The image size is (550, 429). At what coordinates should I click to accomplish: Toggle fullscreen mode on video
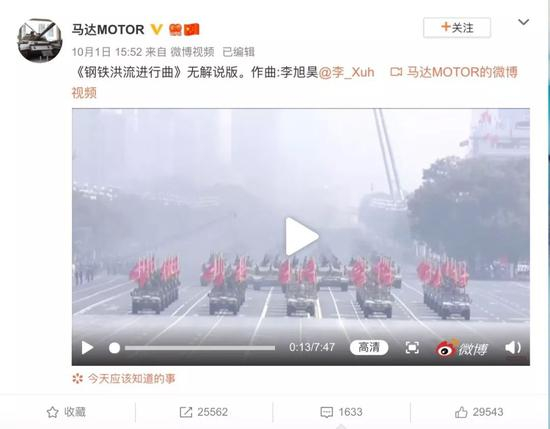click(412, 348)
